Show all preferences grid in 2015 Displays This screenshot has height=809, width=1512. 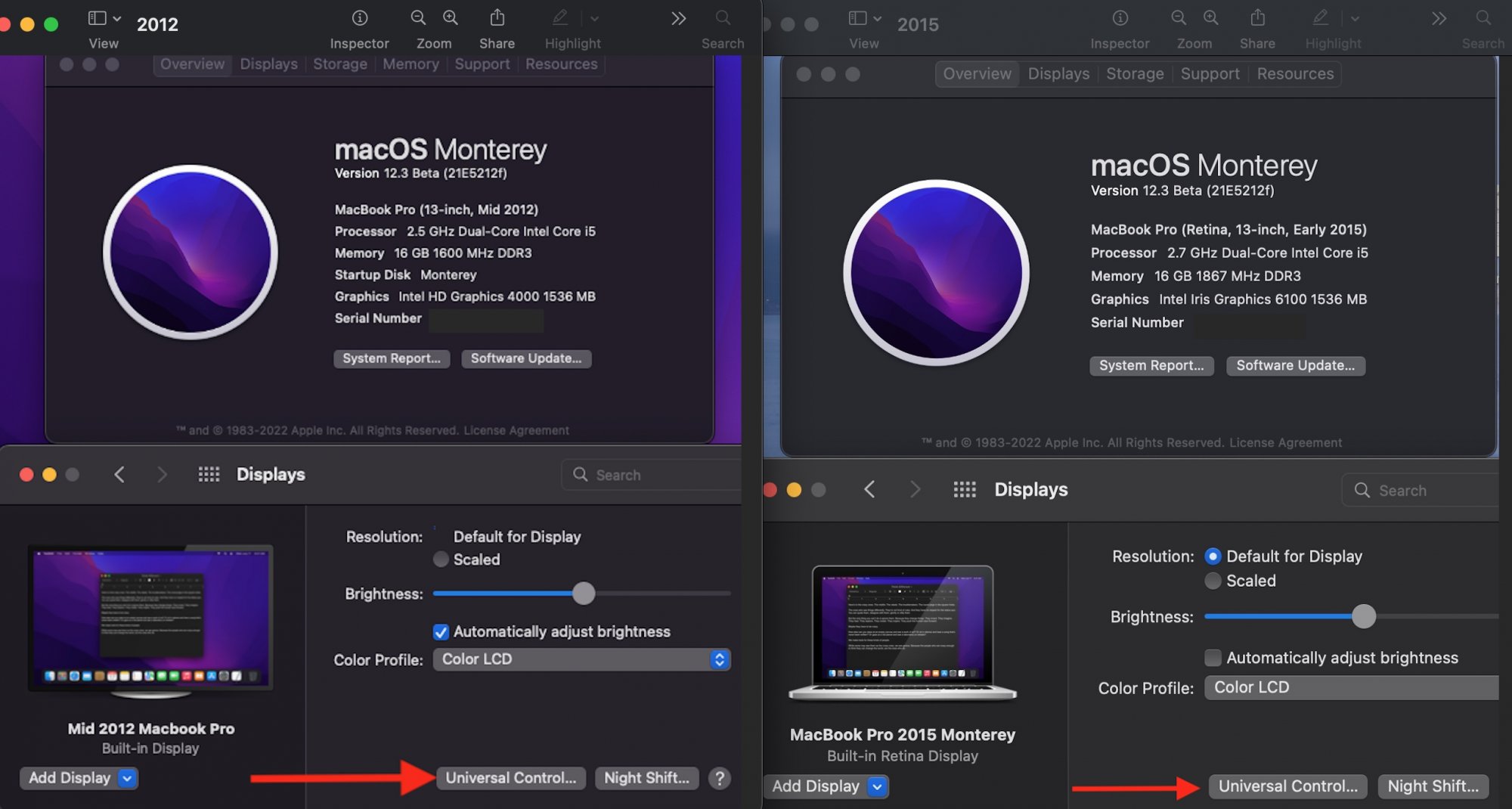pyautogui.click(x=965, y=489)
